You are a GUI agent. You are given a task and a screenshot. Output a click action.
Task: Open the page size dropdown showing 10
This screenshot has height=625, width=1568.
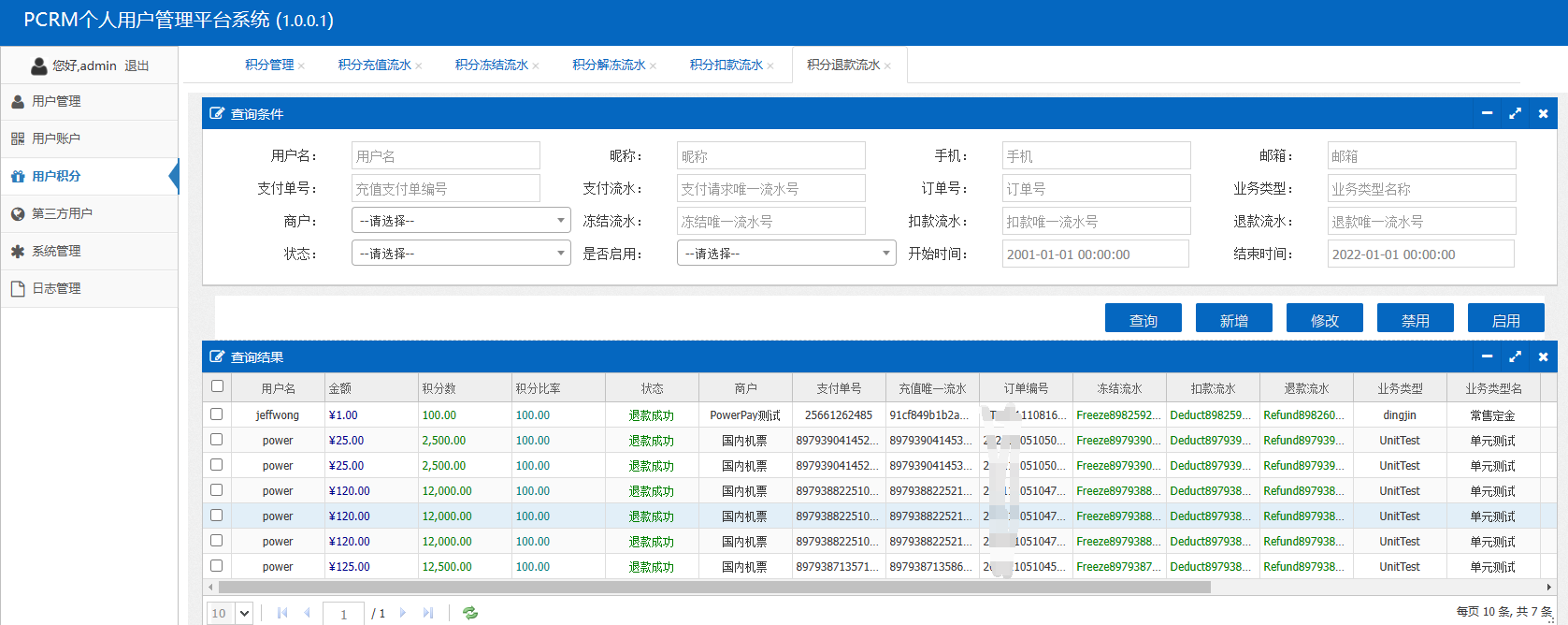click(231, 613)
